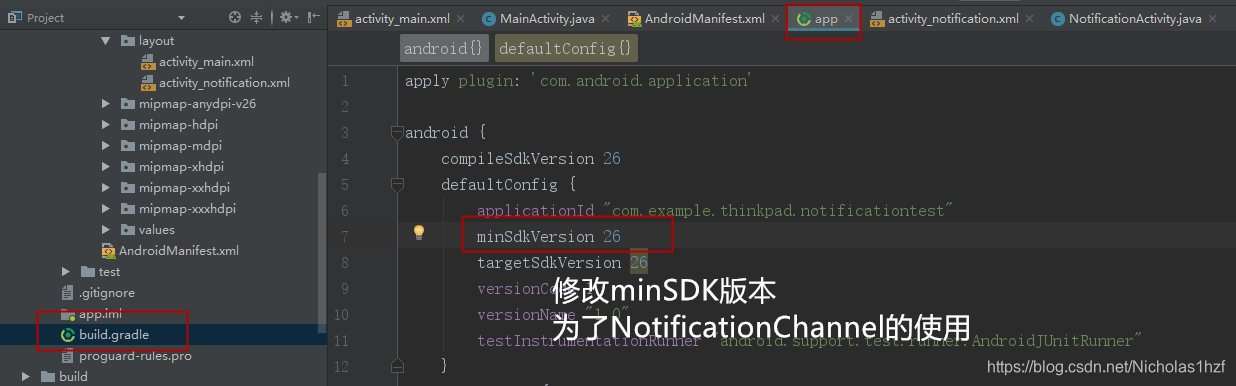Click the minSdkVersion 26 text

point(549,236)
